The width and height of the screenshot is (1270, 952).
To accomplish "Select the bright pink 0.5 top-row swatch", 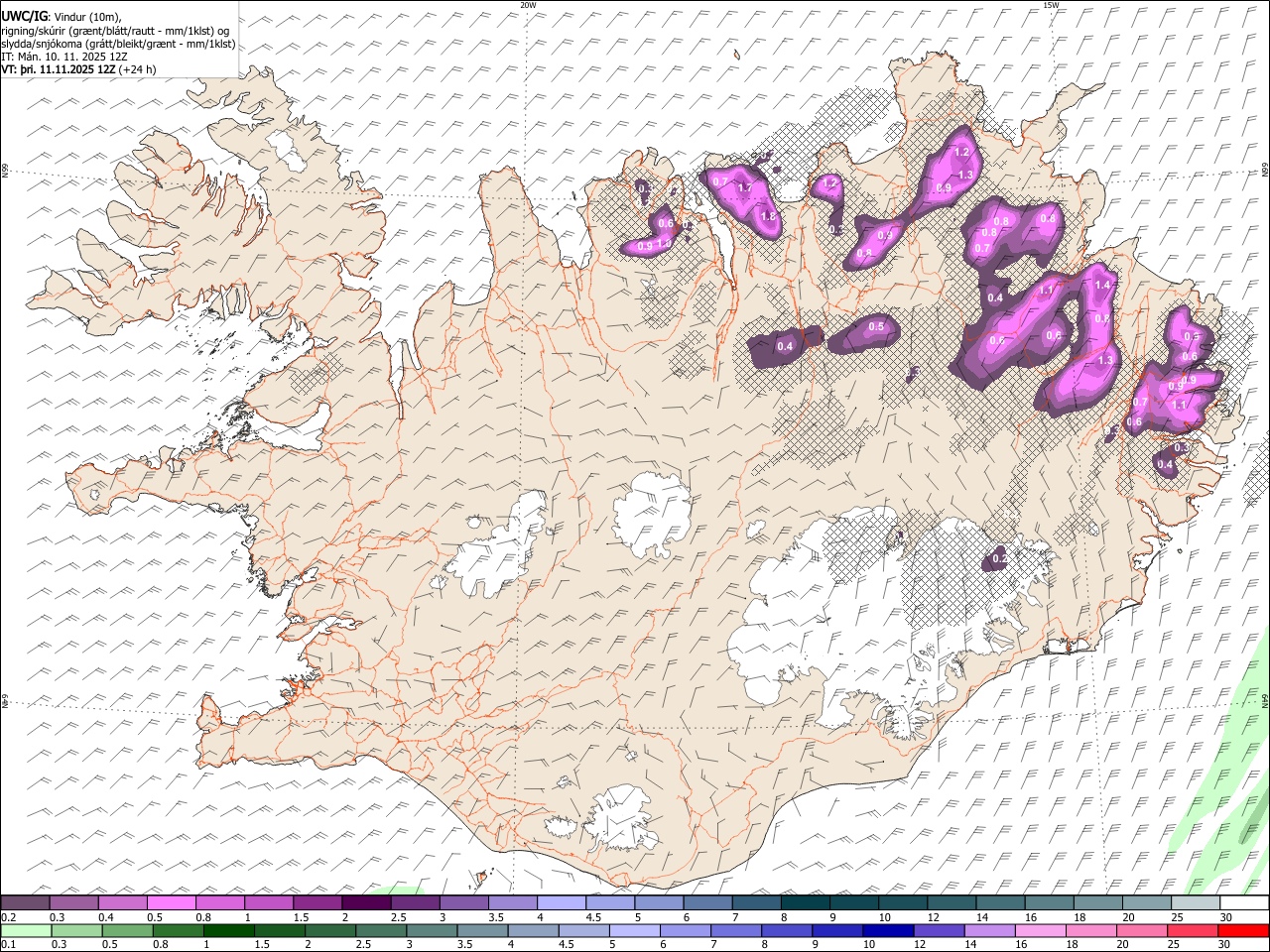I will 172,903.
